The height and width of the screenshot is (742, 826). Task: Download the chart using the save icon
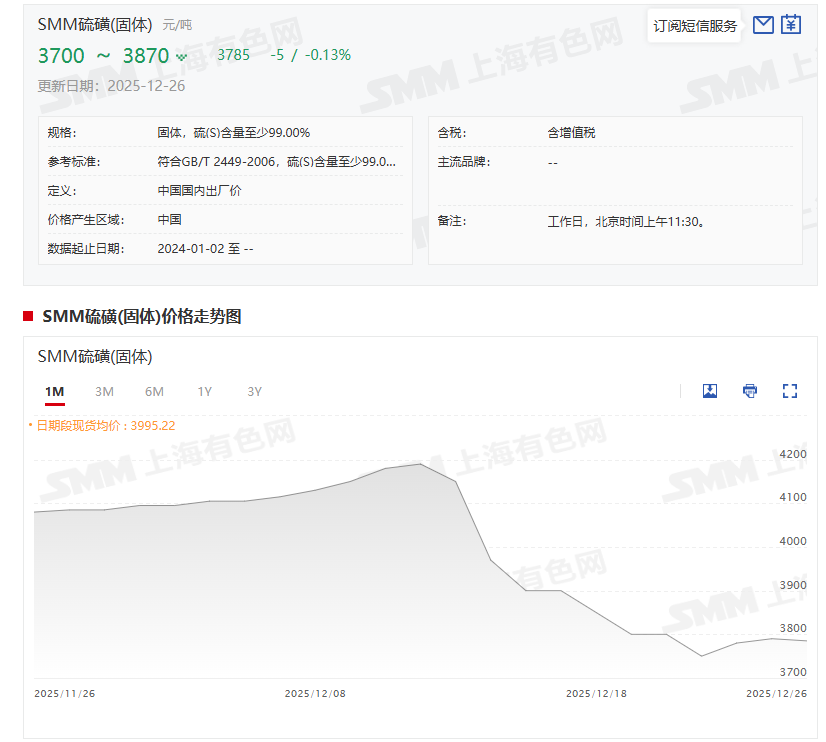[x=710, y=391]
